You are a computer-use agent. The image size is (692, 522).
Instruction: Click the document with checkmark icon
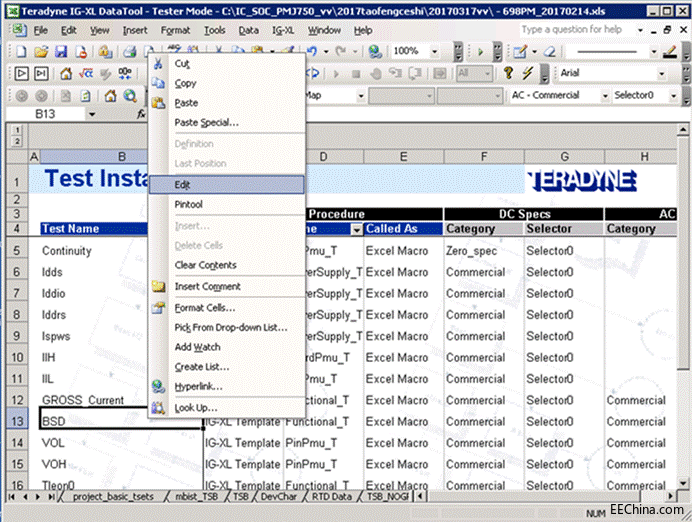85,95
